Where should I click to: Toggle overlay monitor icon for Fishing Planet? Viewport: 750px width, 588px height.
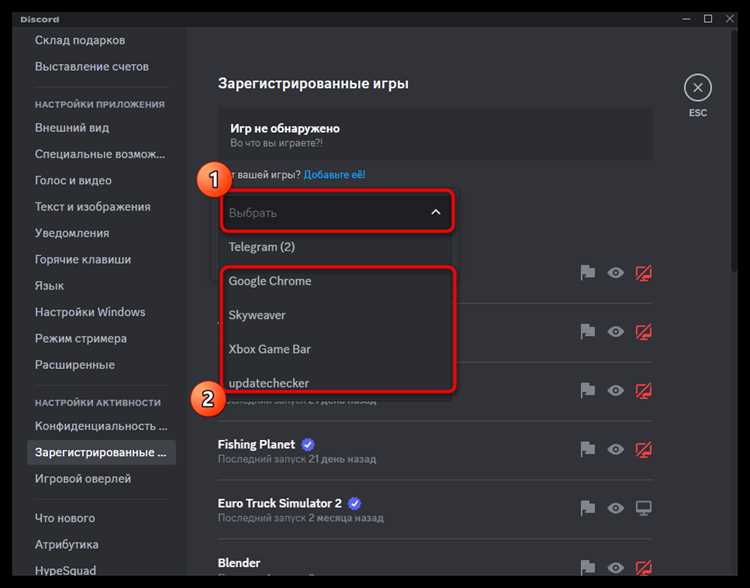643,449
